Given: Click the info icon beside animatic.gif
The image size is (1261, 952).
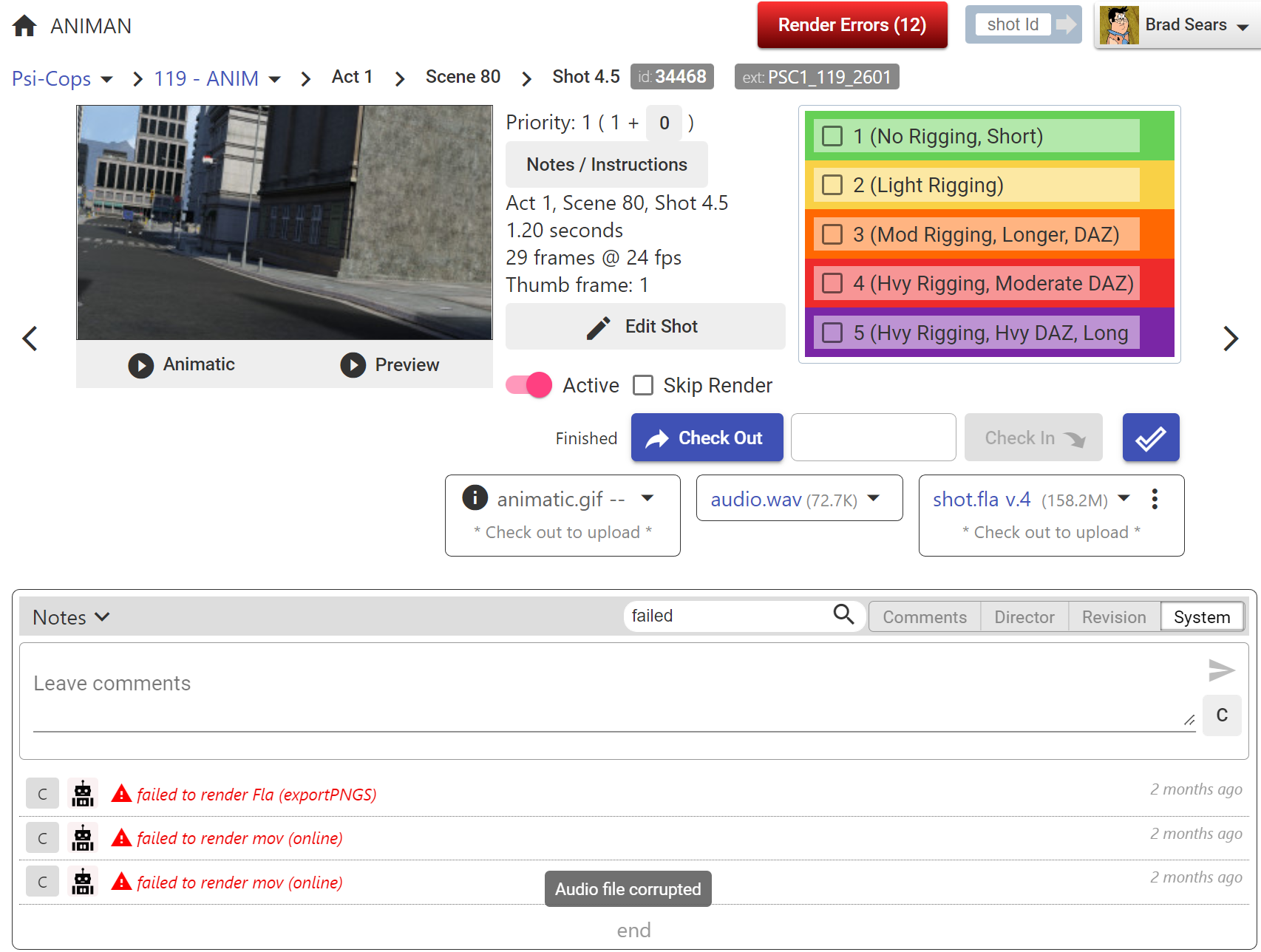Looking at the screenshot, I should click(475, 498).
